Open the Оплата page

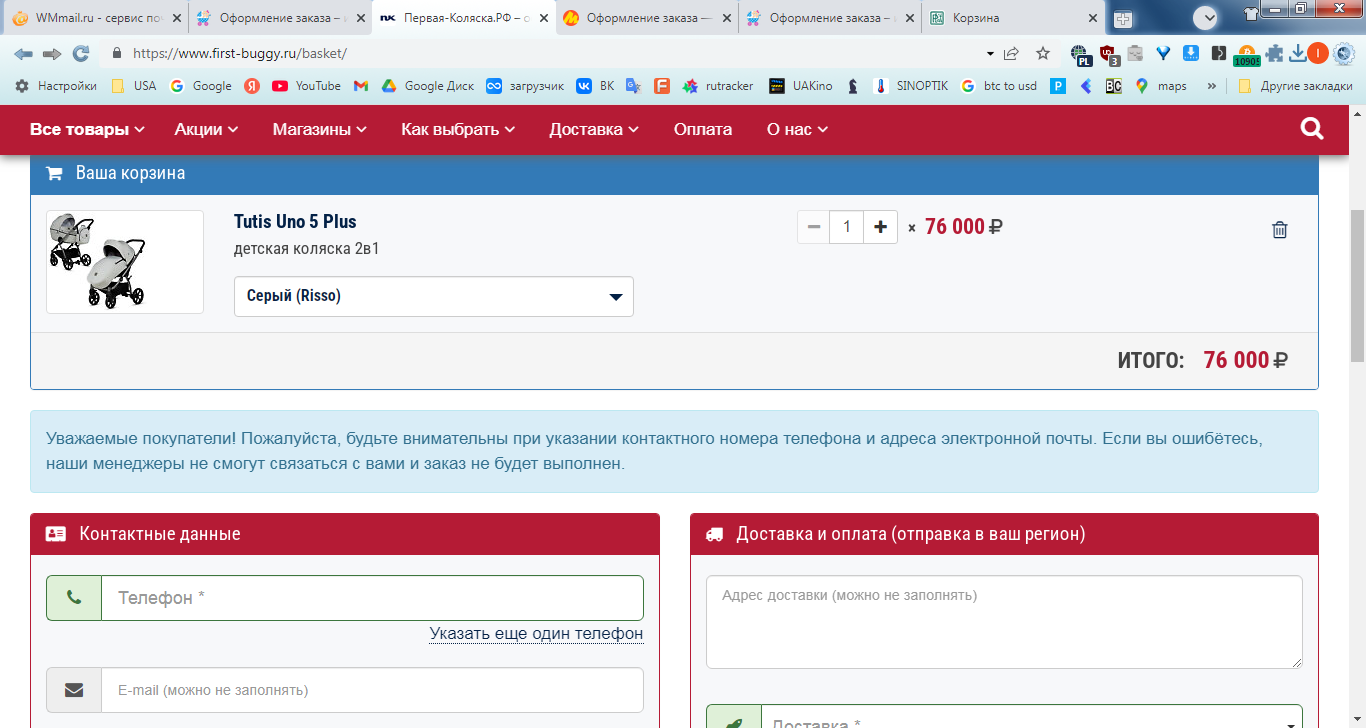(703, 129)
